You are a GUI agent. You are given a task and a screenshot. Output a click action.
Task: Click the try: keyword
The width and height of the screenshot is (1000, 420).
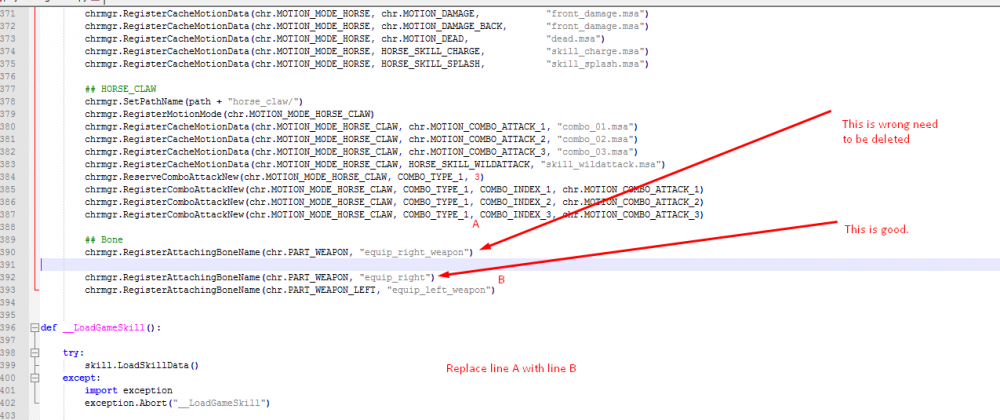coord(73,352)
